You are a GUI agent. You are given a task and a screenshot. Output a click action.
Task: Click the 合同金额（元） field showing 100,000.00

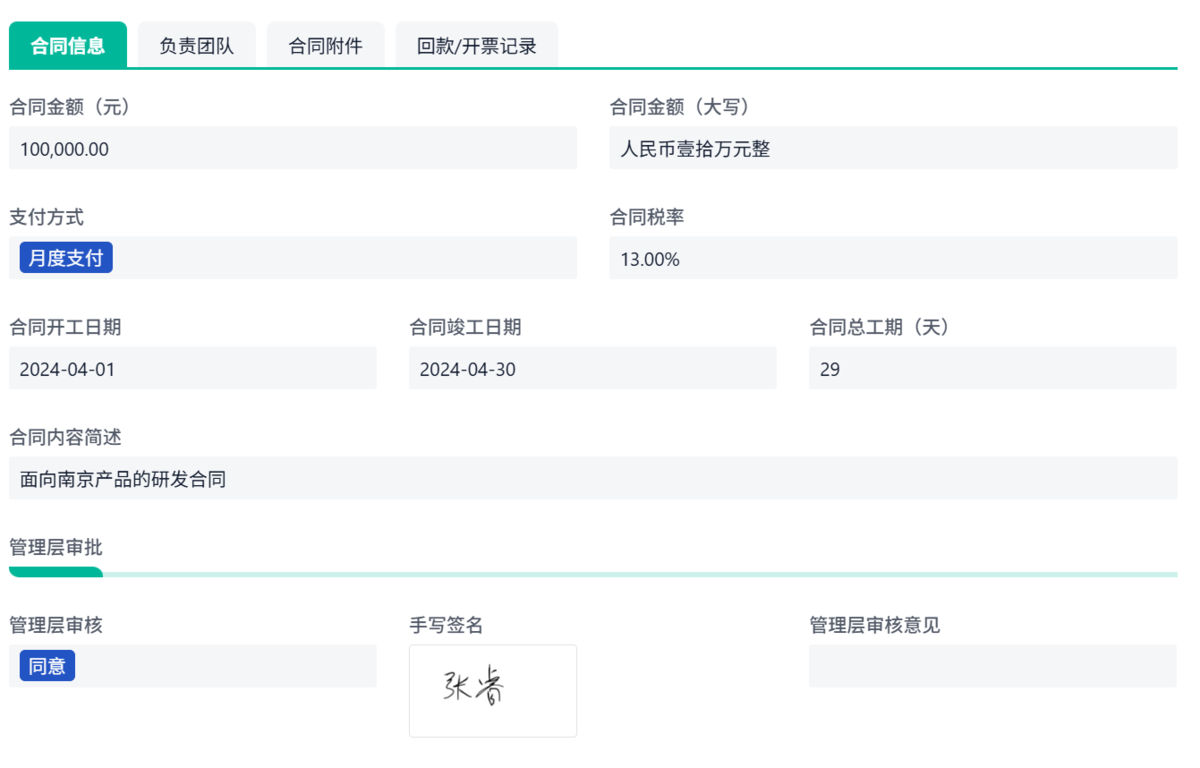[293, 149]
